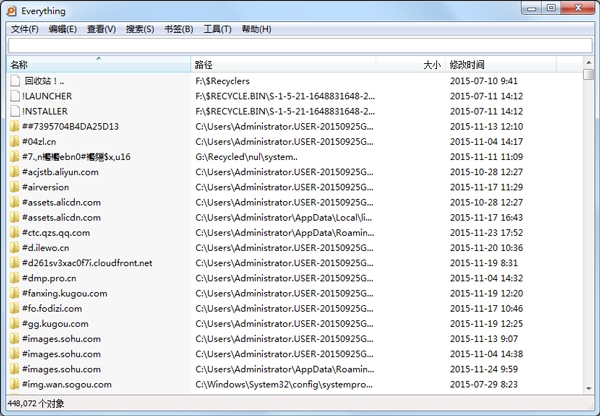Click the folder icon beside #04zl.cn
This screenshot has height=416, width=600.
tap(13, 142)
